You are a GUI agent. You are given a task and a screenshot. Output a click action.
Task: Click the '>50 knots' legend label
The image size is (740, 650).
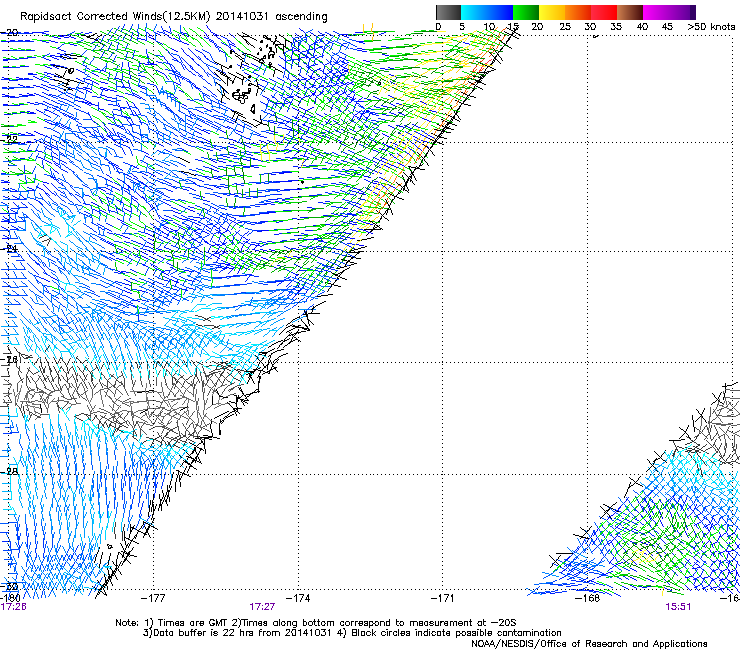pyautogui.click(x=711, y=27)
